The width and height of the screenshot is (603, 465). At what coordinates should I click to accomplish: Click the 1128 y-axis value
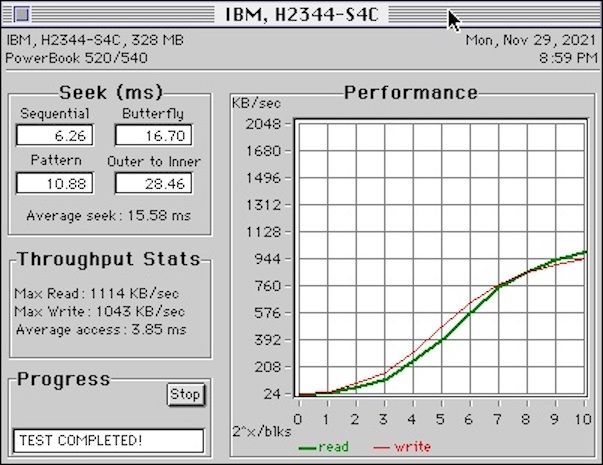pyautogui.click(x=263, y=232)
